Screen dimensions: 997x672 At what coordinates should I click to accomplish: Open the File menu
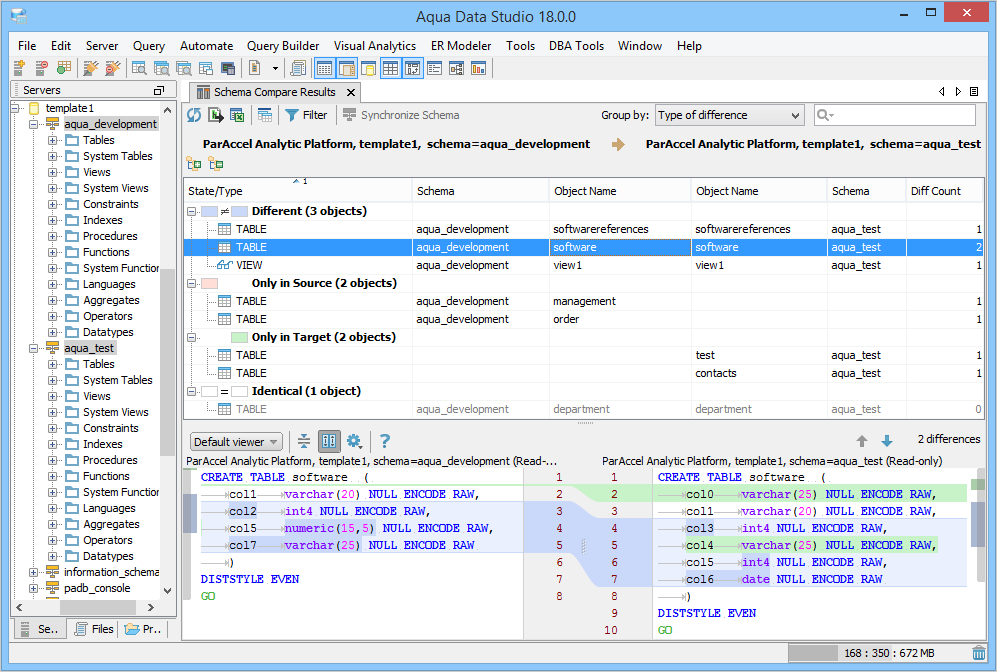point(27,46)
